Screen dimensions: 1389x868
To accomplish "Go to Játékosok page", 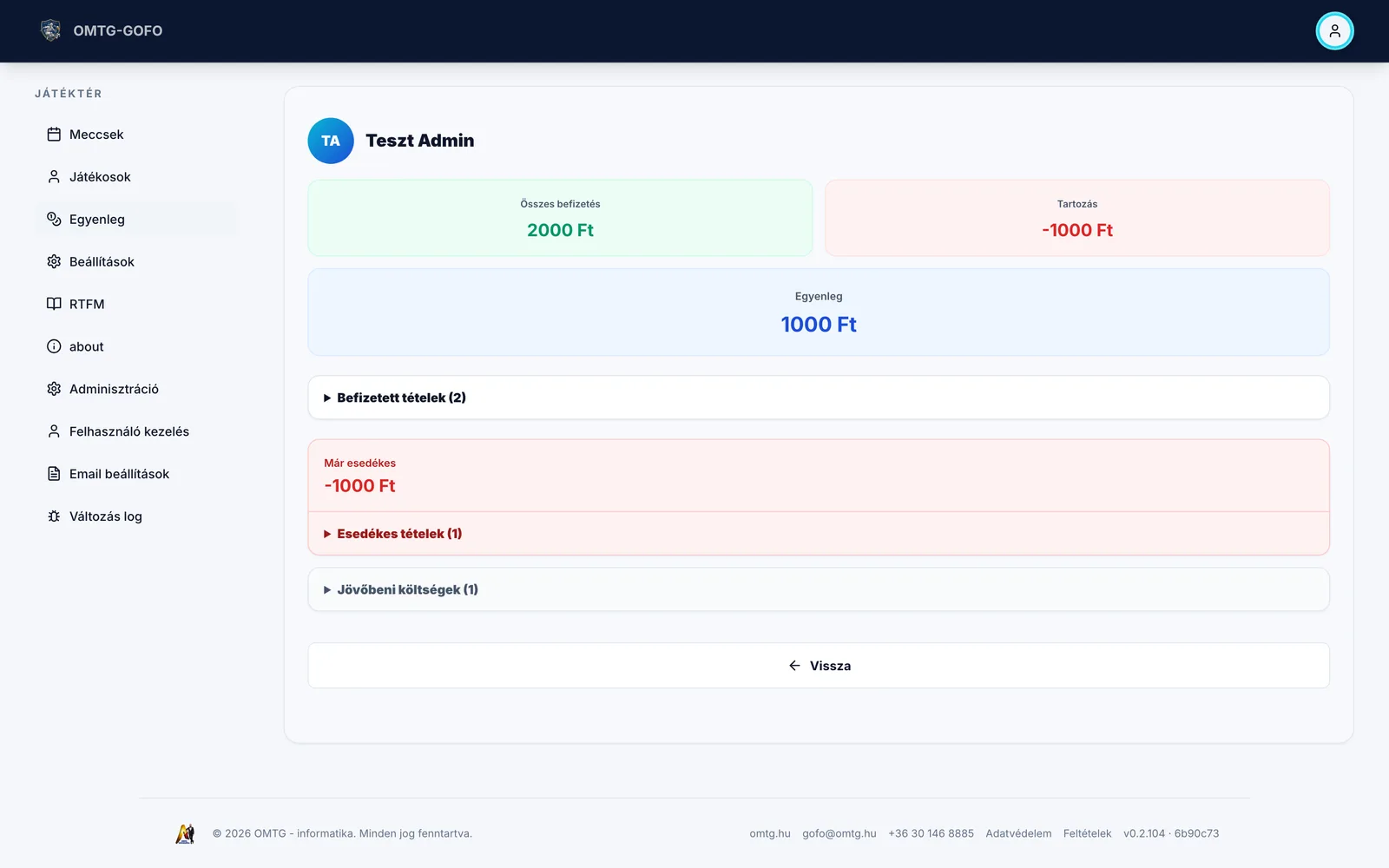I will [136, 177].
